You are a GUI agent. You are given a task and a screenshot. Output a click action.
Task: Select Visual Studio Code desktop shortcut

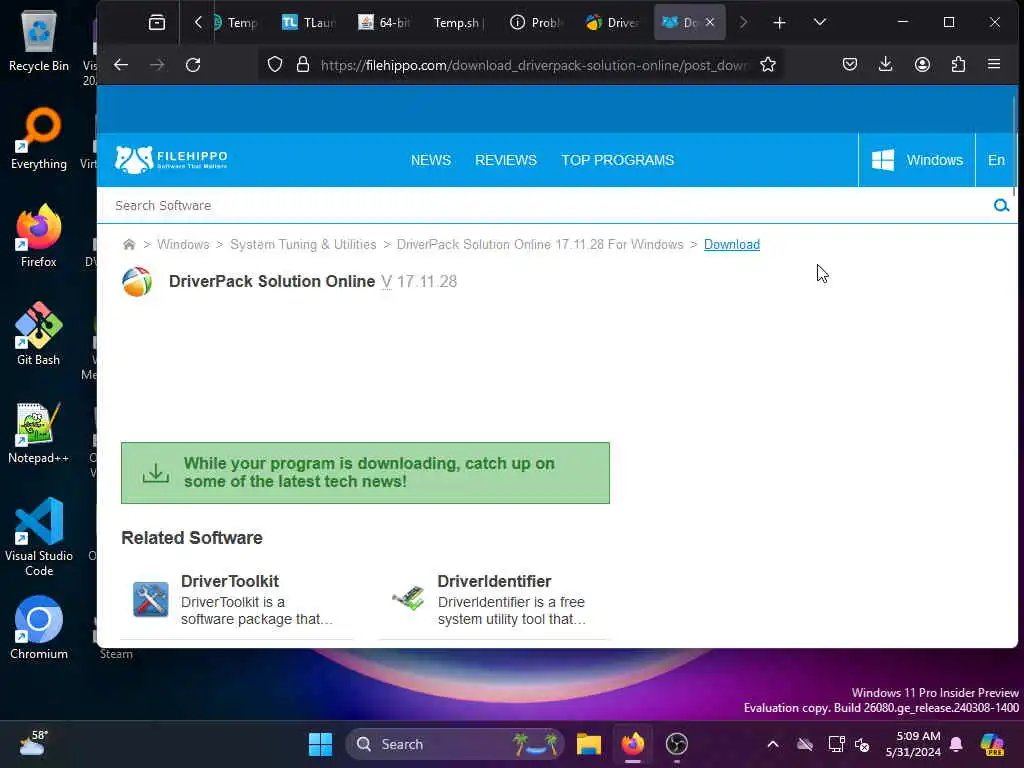pyautogui.click(x=39, y=537)
